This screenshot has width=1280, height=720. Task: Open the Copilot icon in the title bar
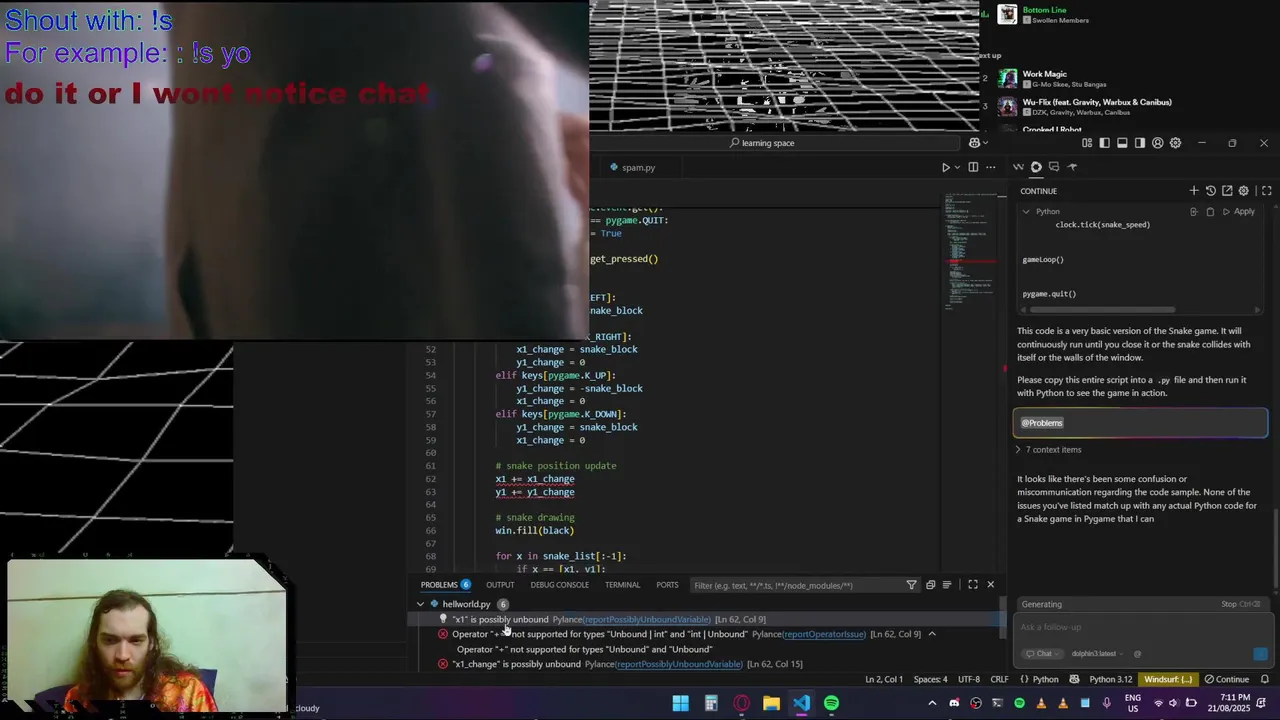[x=974, y=143]
